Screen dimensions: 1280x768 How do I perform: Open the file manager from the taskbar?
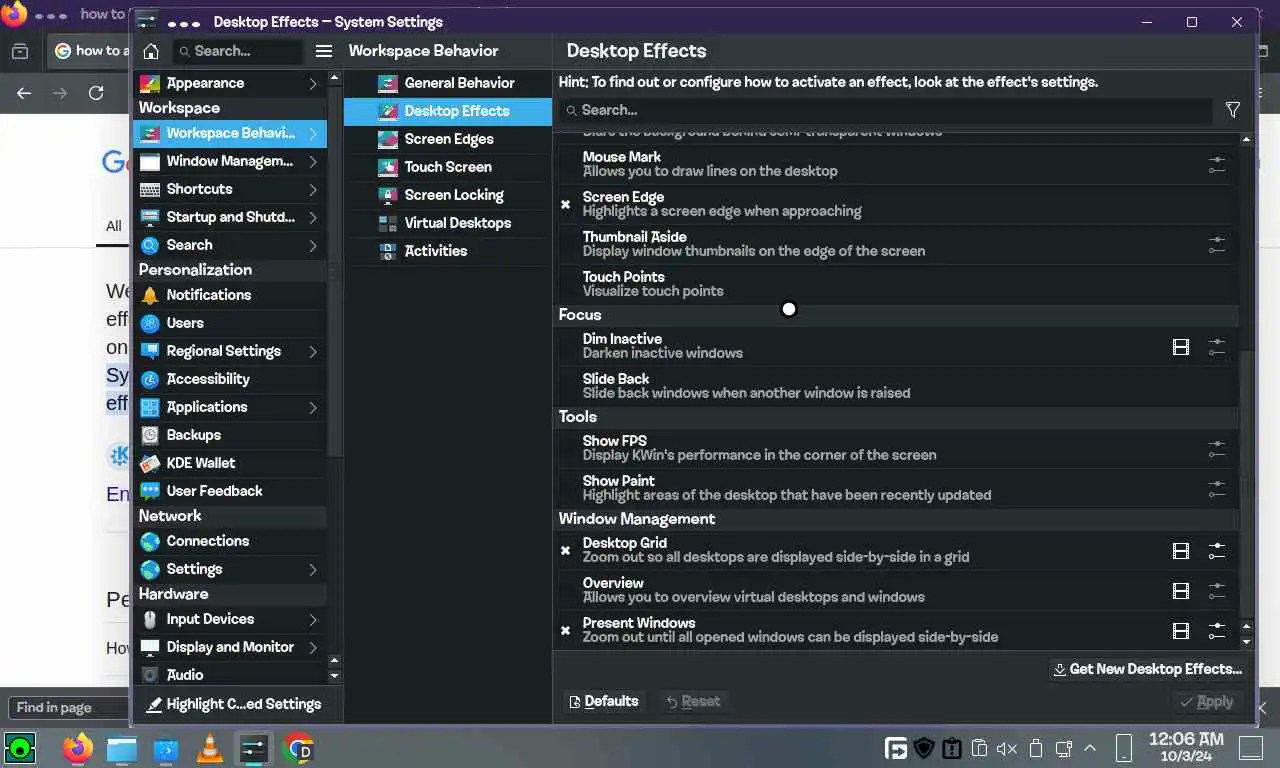coord(121,747)
